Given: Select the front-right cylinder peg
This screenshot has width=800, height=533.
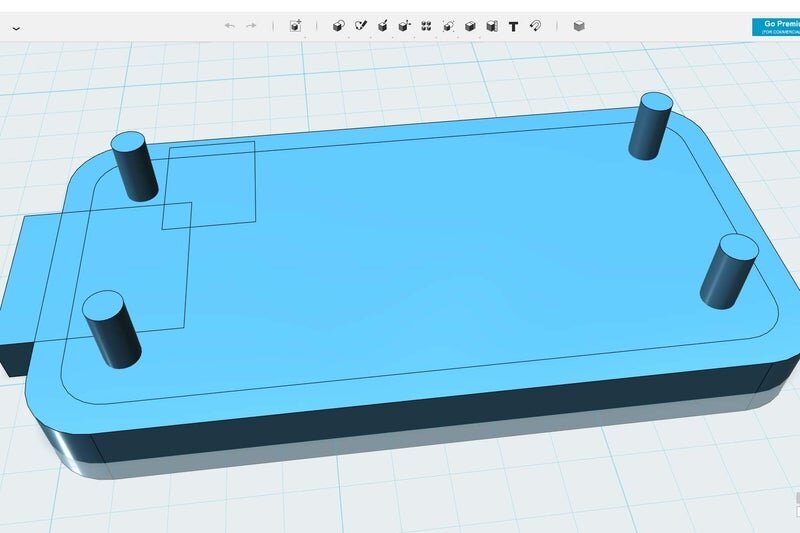Looking at the screenshot, I should click(x=729, y=271).
